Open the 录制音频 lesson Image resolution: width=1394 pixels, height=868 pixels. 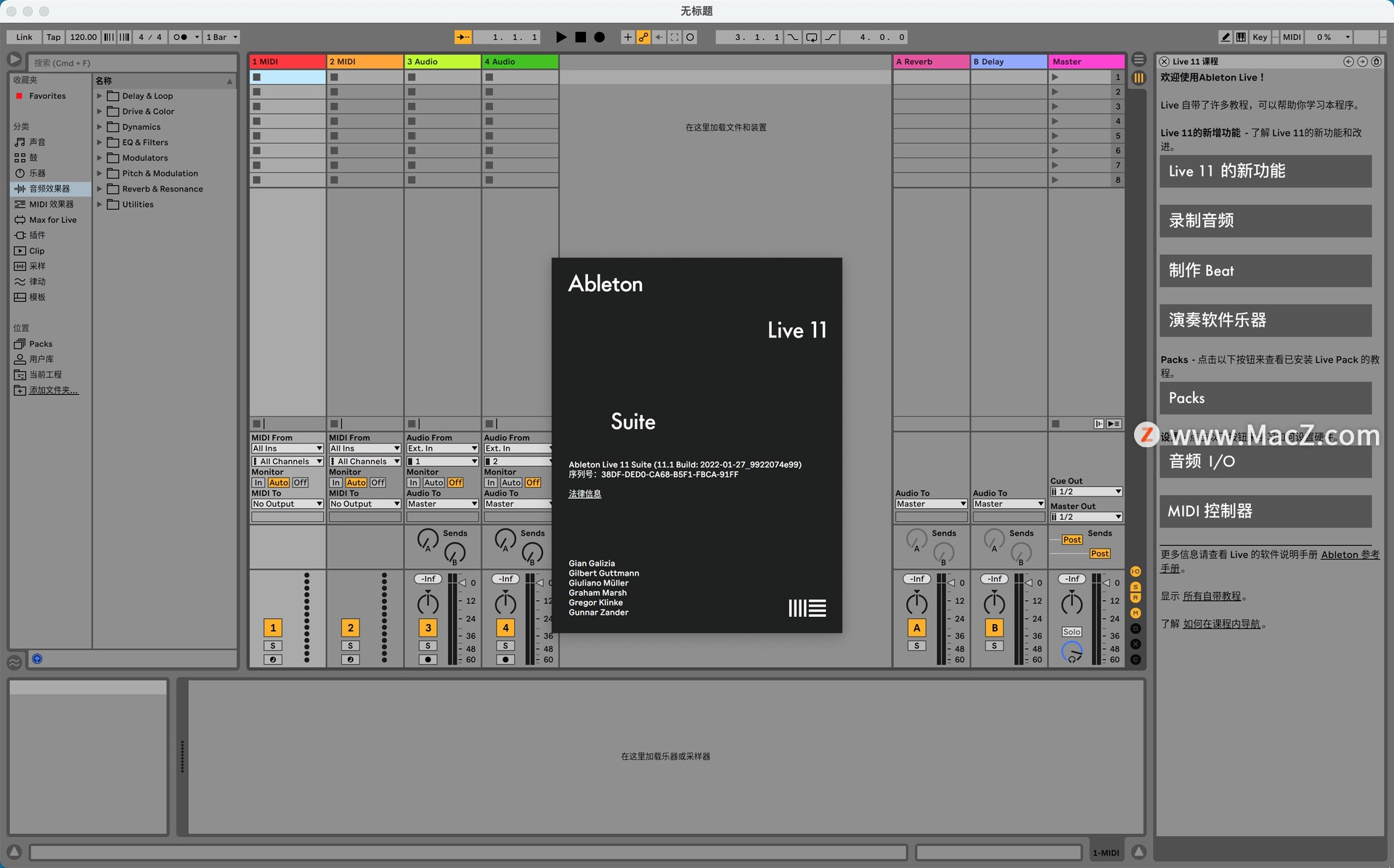point(1265,221)
